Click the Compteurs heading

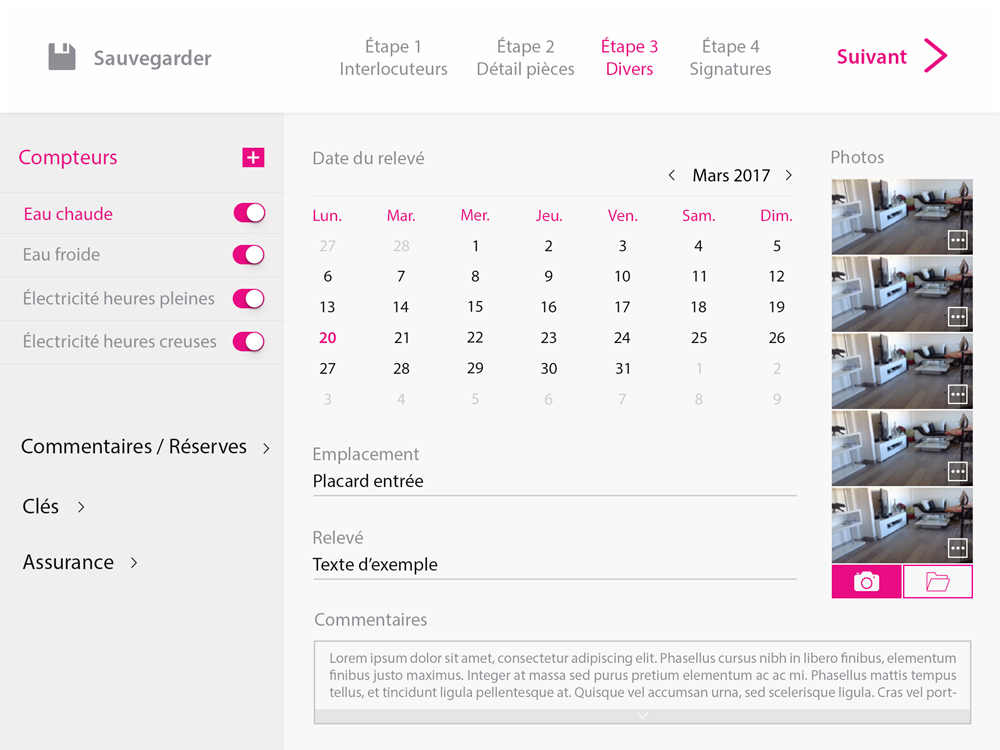point(68,158)
